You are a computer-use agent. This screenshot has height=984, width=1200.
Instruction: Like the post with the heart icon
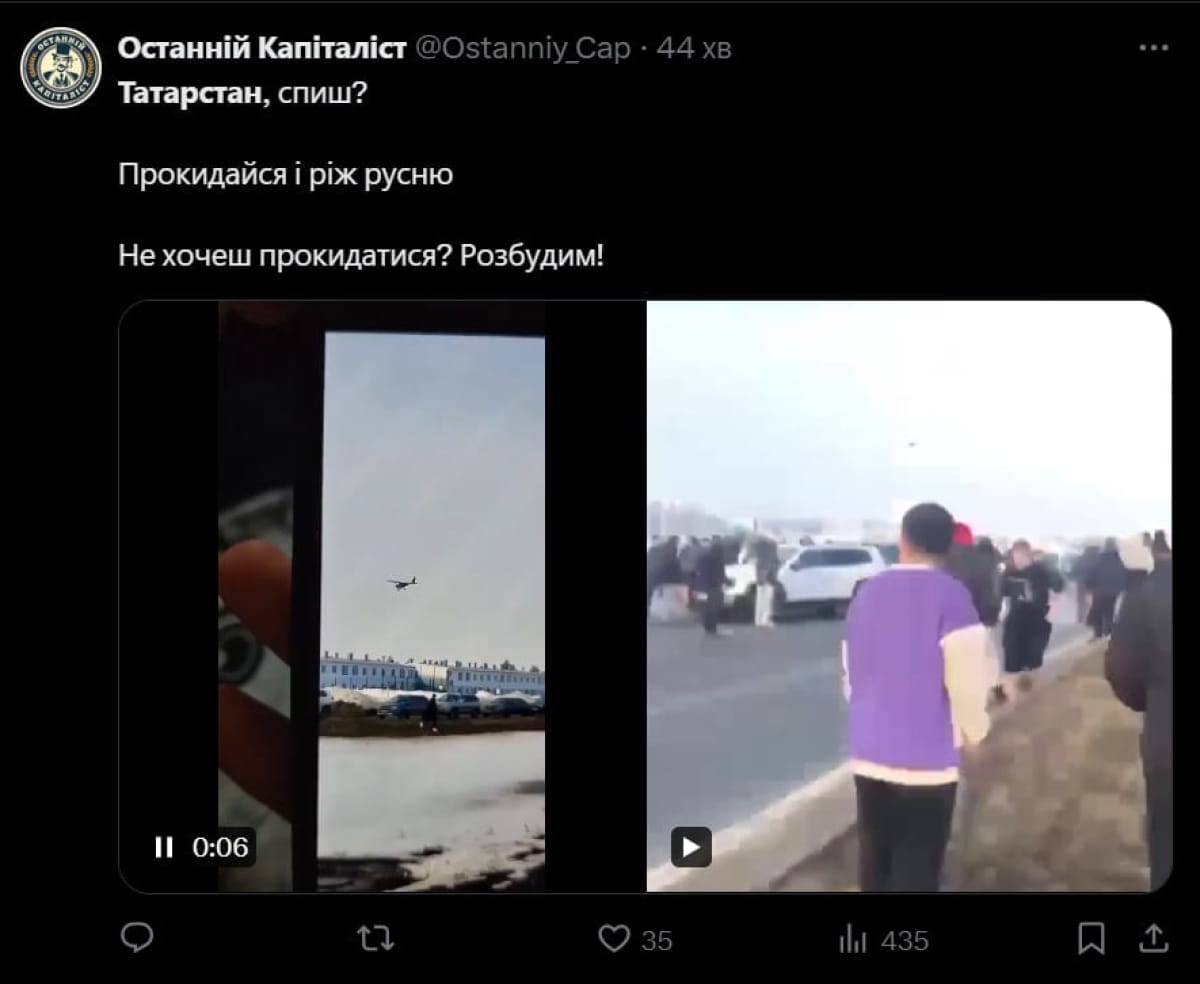pos(613,939)
